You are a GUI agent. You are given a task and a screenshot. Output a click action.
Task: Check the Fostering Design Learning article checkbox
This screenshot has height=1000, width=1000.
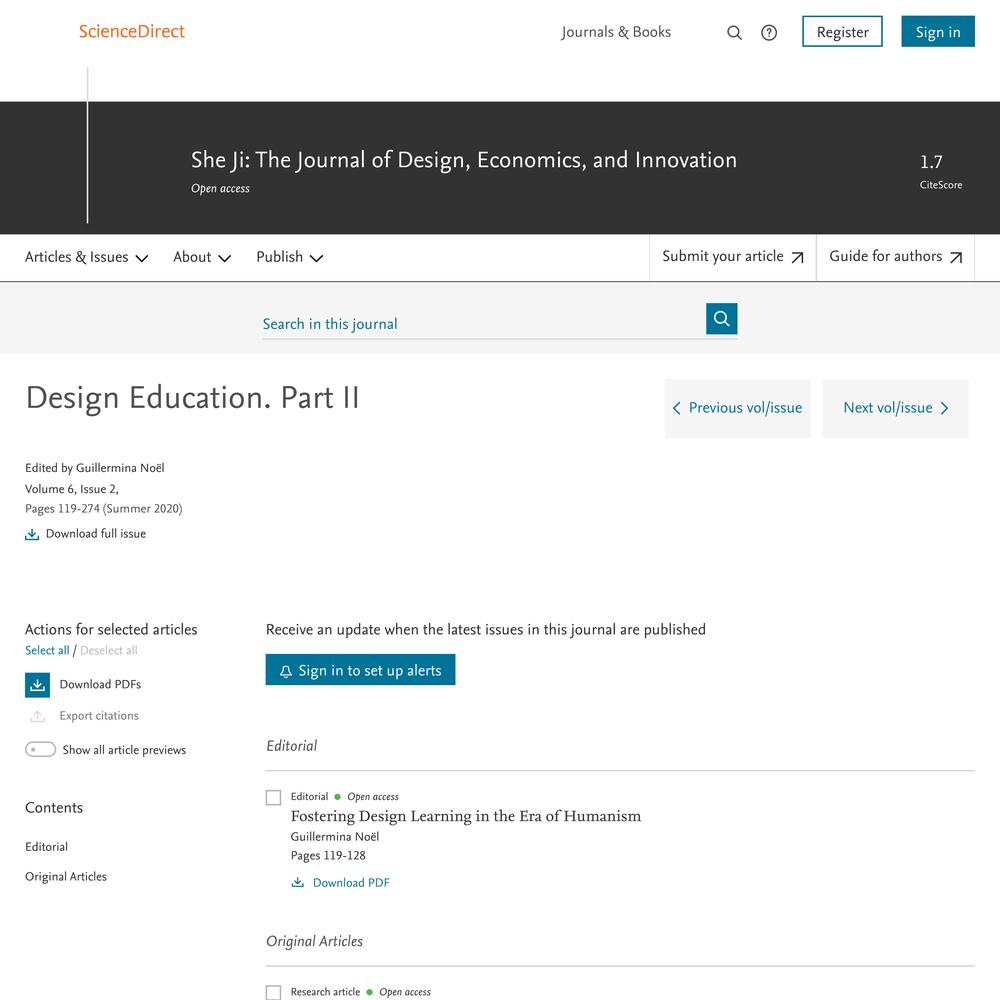tap(274, 797)
